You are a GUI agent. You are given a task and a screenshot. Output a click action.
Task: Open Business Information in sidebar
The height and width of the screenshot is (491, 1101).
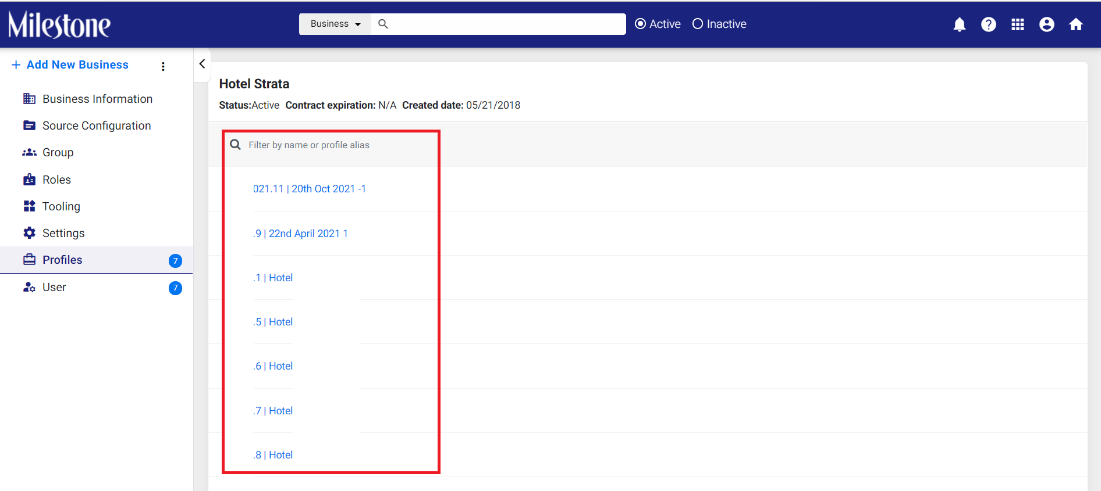(96, 99)
